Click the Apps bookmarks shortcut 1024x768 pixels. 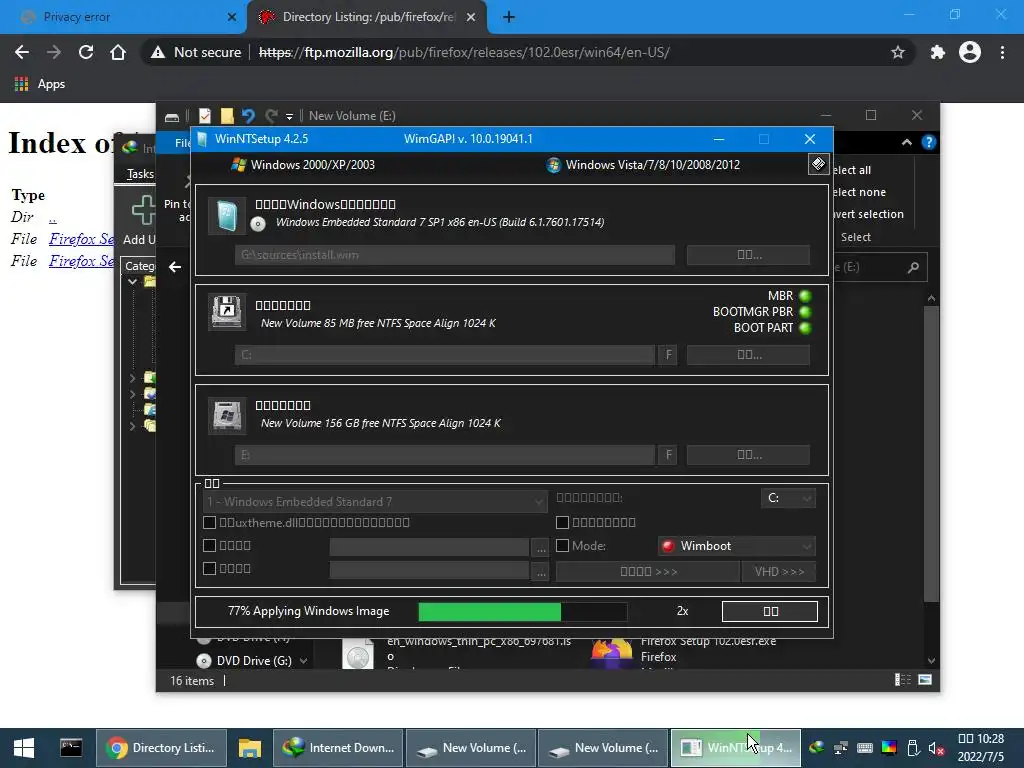40,84
